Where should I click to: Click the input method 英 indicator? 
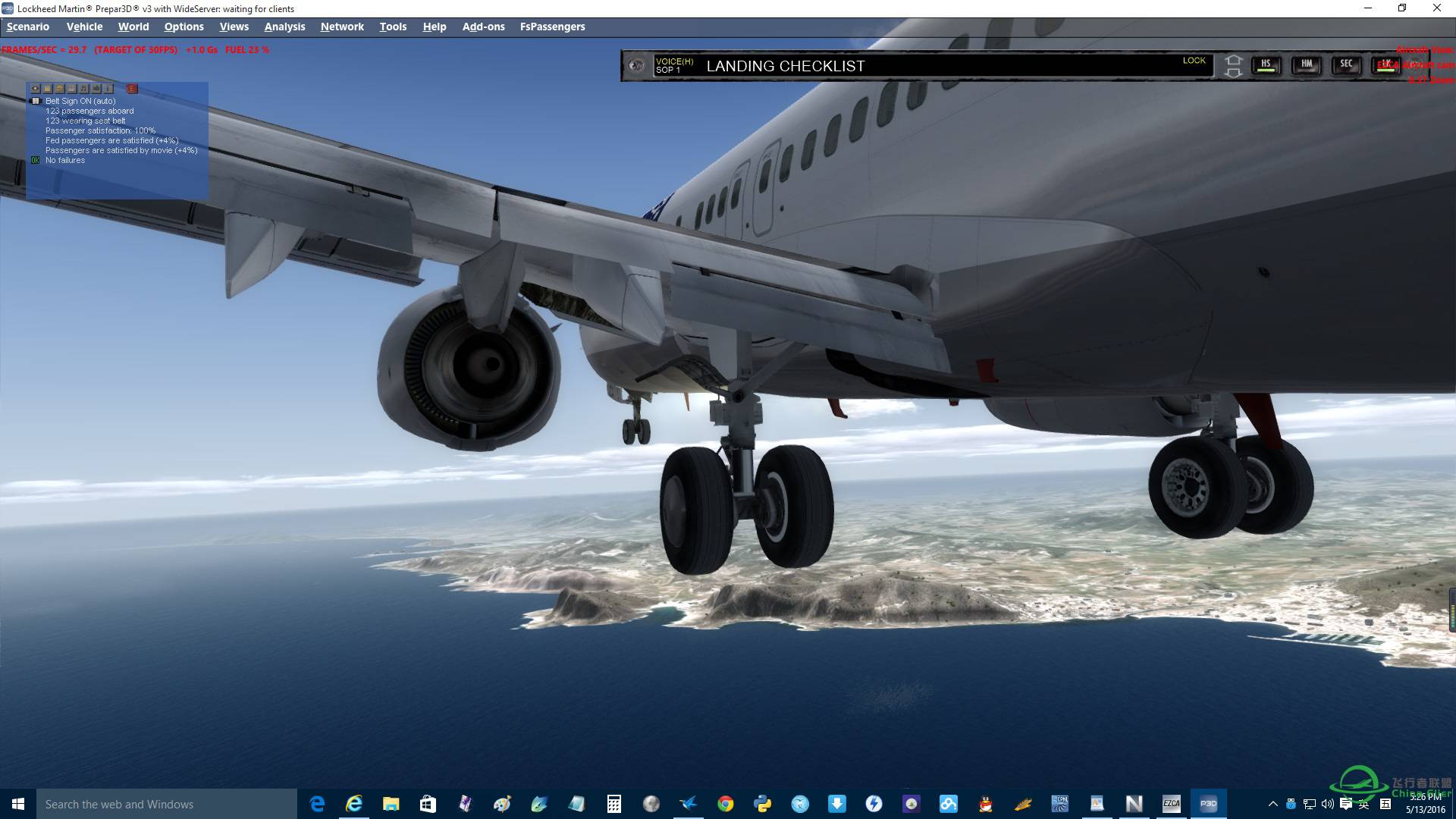click(1363, 804)
